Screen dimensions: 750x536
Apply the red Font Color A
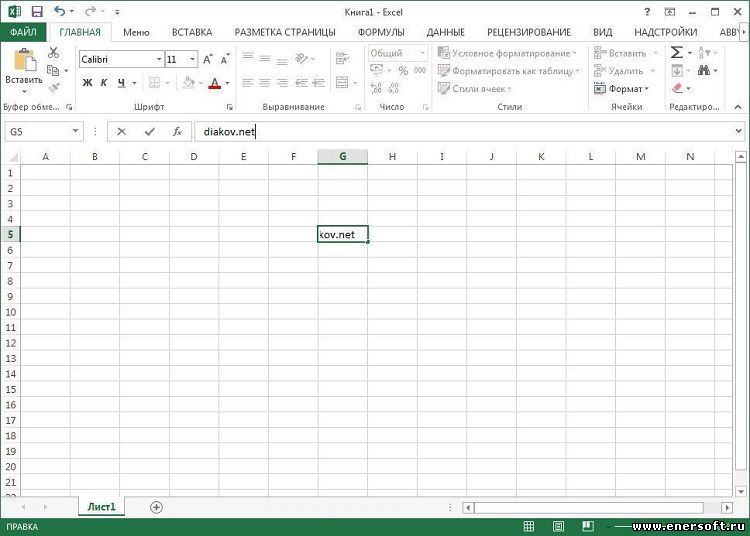215,83
